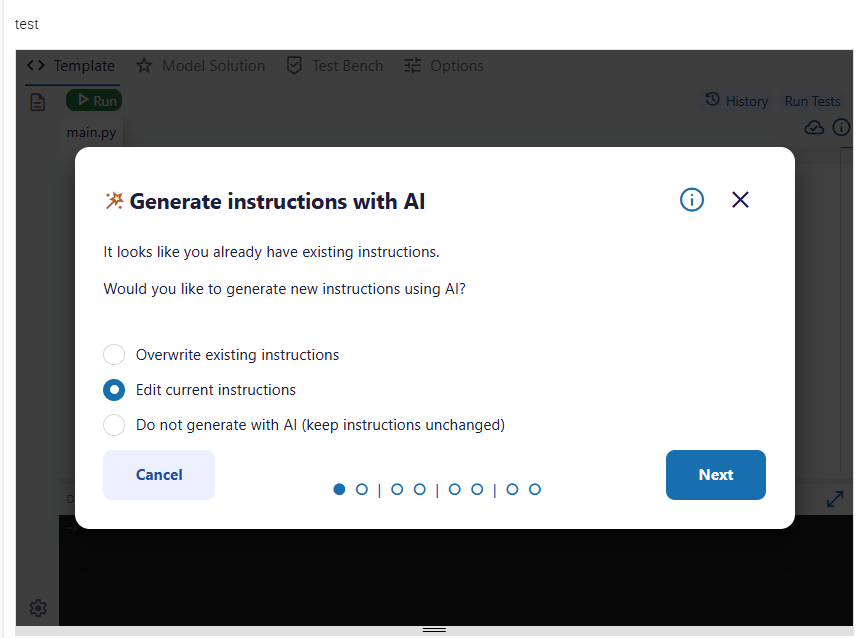Select the star icon next to Model Solution
The image size is (866, 638).
(145, 65)
